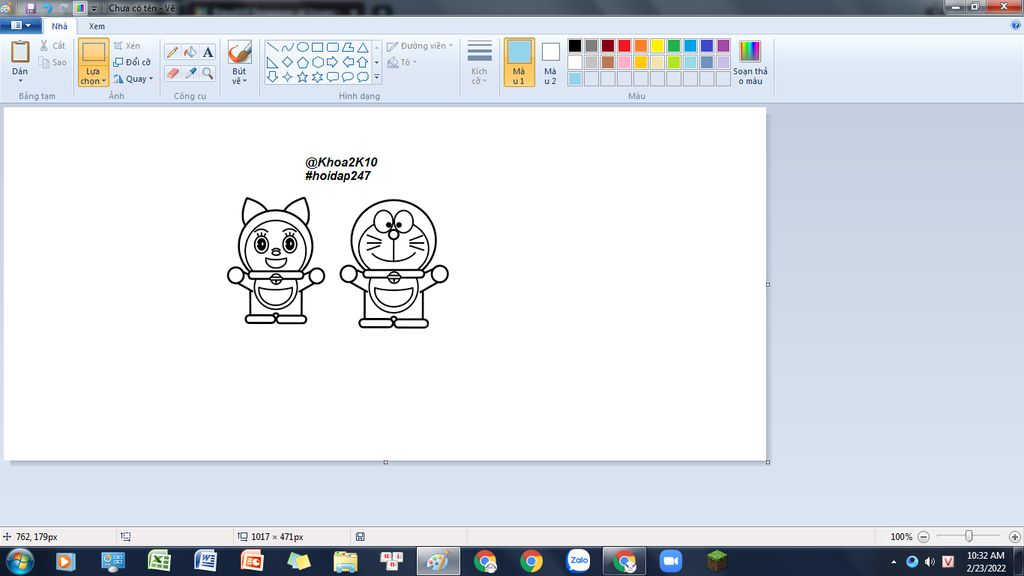The width and height of the screenshot is (1024, 576).
Task: Select the Eraser tool
Action: tap(172, 73)
